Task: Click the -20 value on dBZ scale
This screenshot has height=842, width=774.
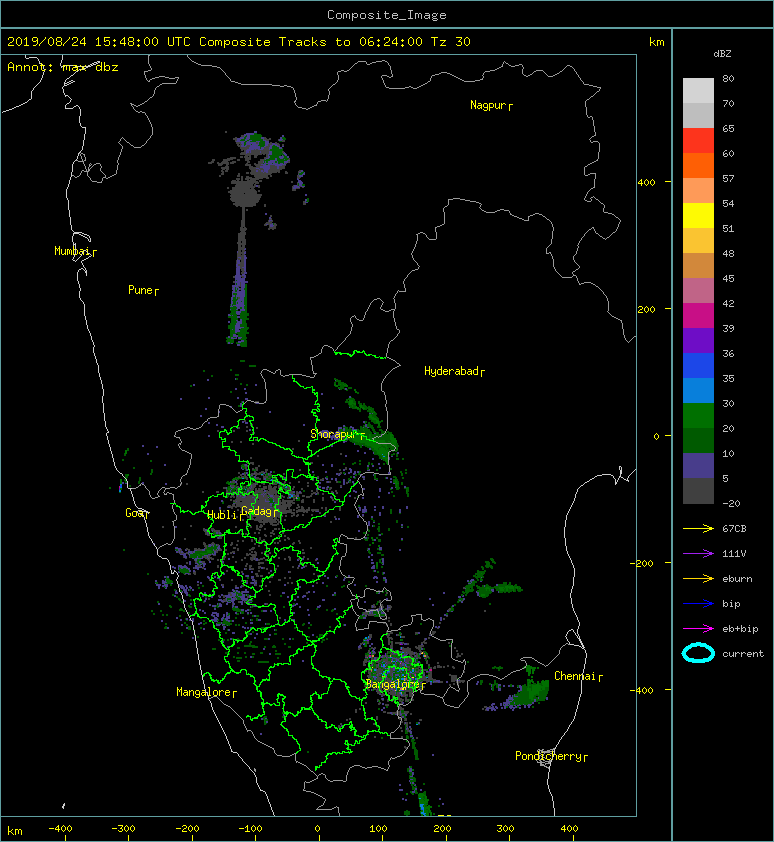Action: [x=731, y=504]
